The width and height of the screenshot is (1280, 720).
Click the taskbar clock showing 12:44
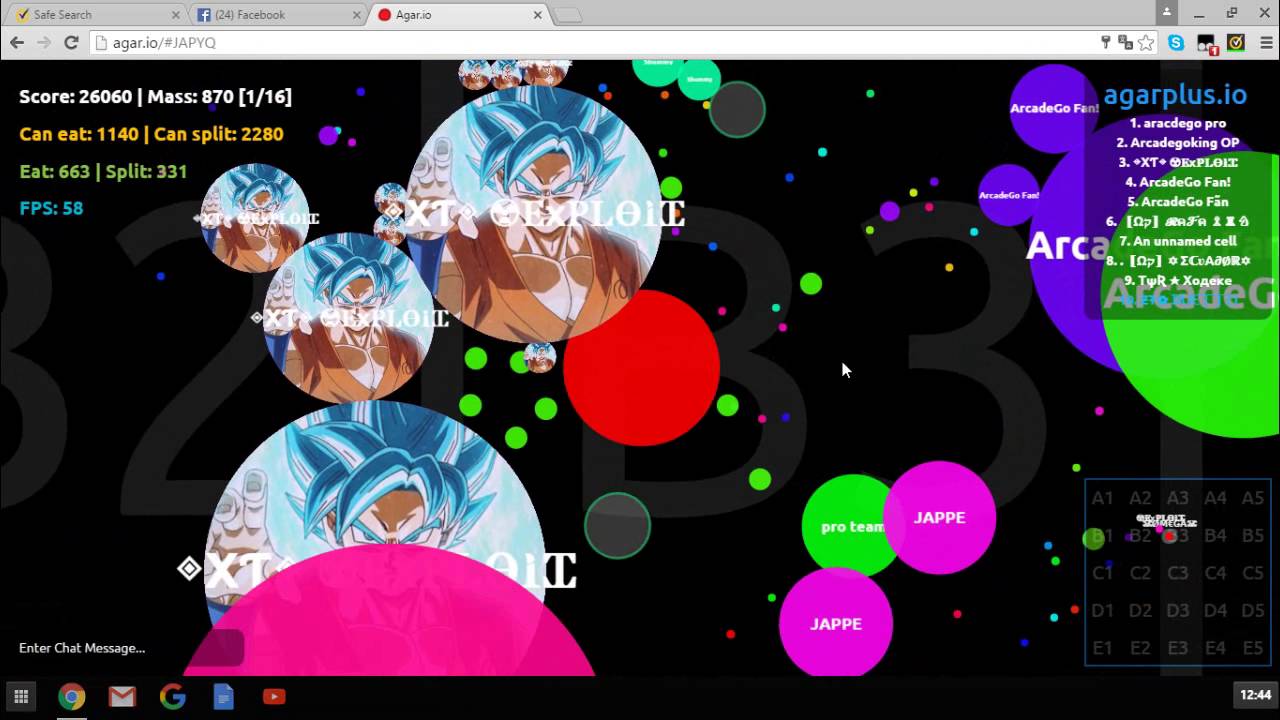pyautogui.click(x=1255, y=695)
